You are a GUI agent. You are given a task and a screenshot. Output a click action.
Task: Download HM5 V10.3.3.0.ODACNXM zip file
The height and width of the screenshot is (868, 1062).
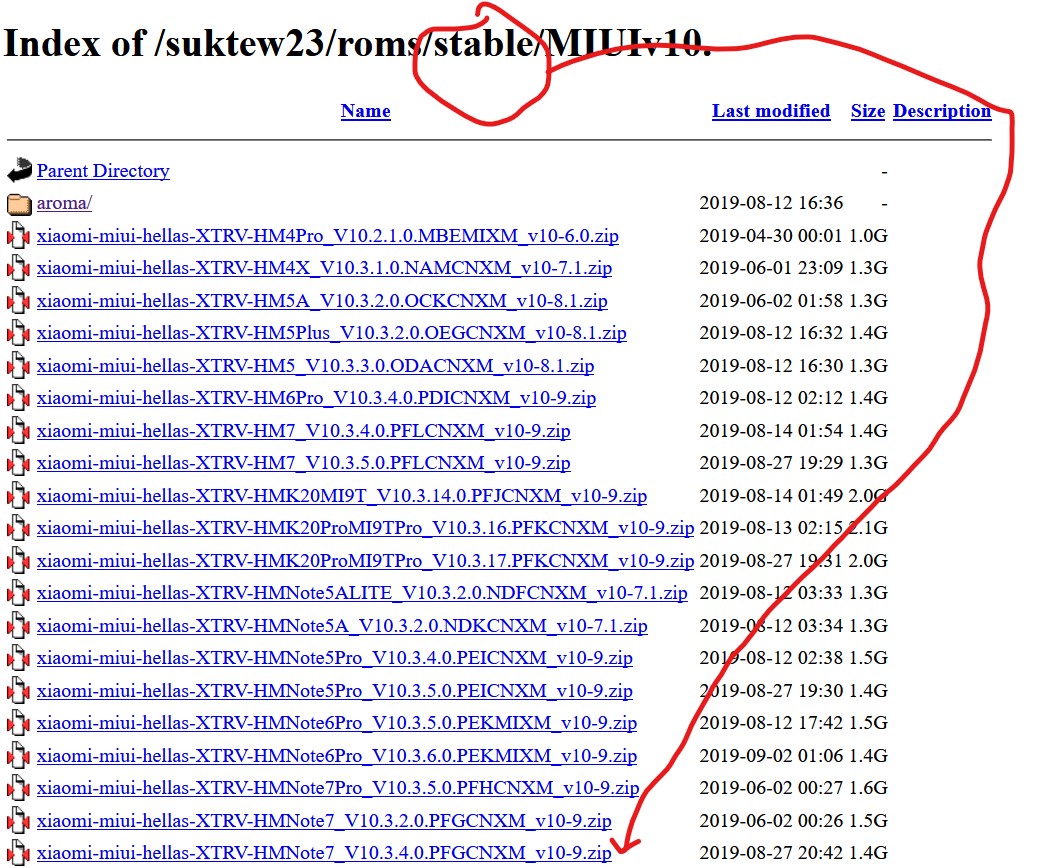pyautogui.click(x=315, y=366)
